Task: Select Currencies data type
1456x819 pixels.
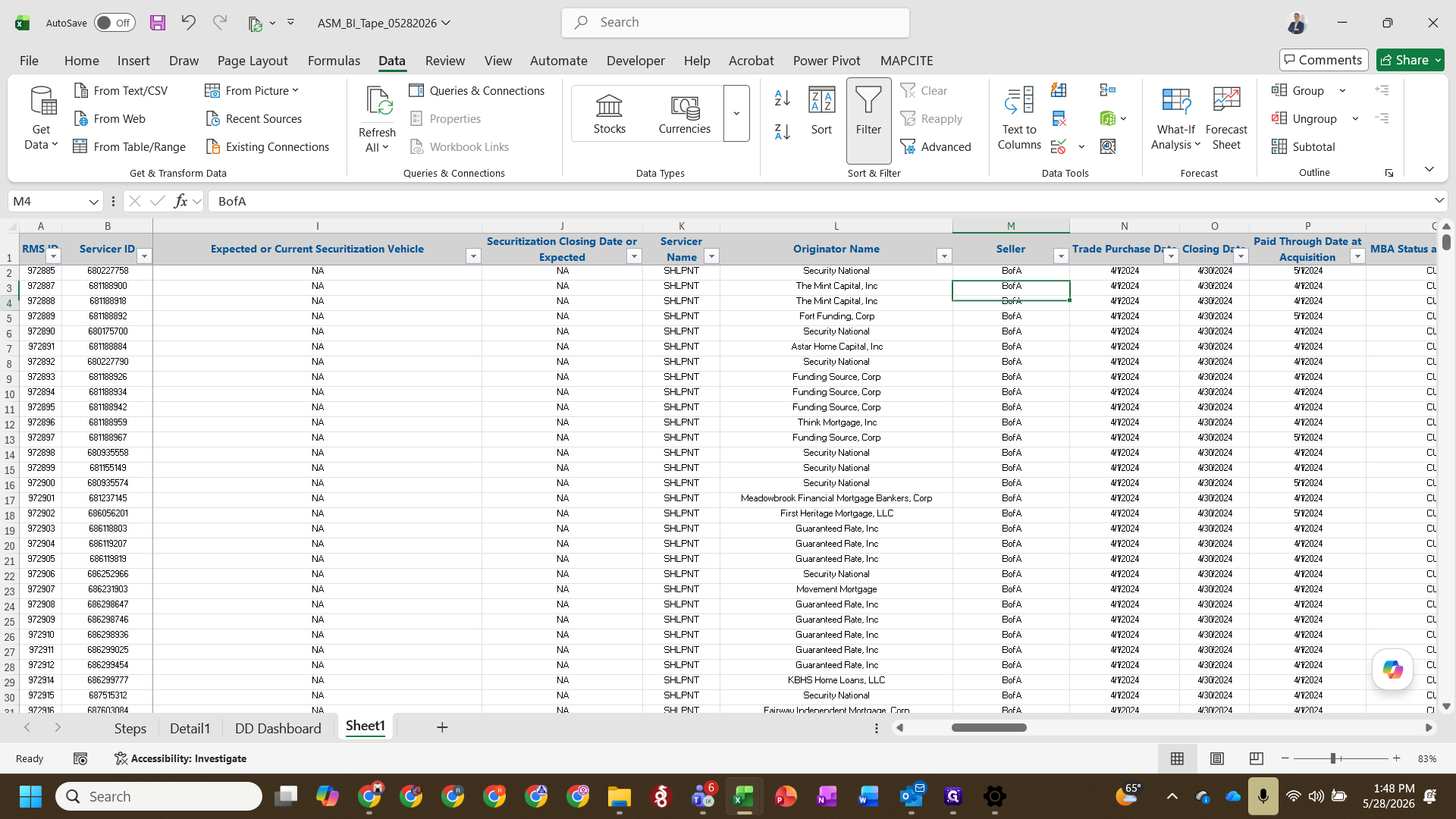Action: (685, 114)
